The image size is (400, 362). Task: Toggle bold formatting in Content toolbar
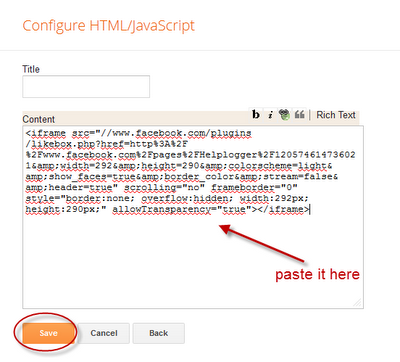coord(256,115)
